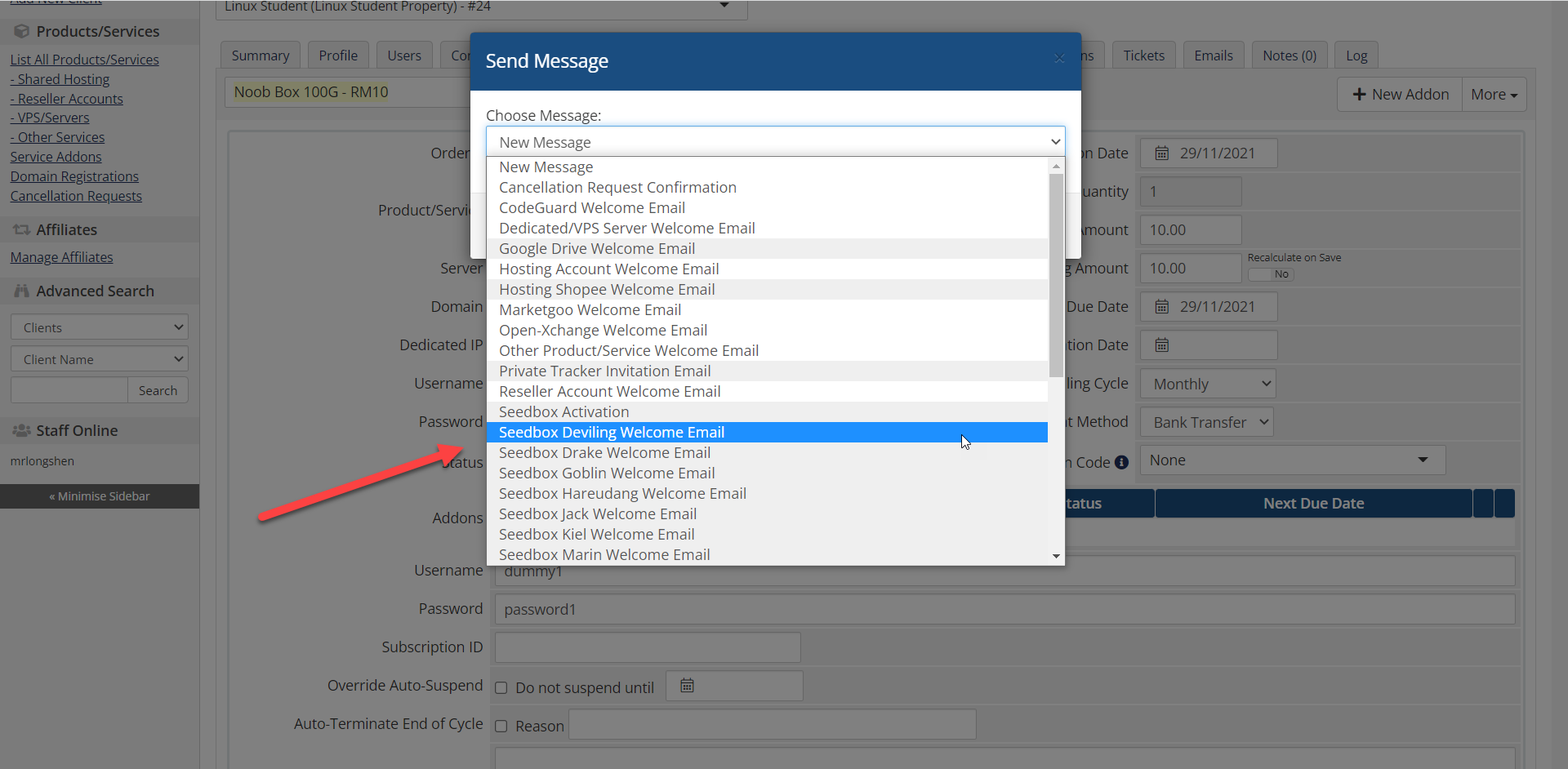Click the New Addon button
The width and height of the screenshot is (1568, 769).
coord(1400,95)
